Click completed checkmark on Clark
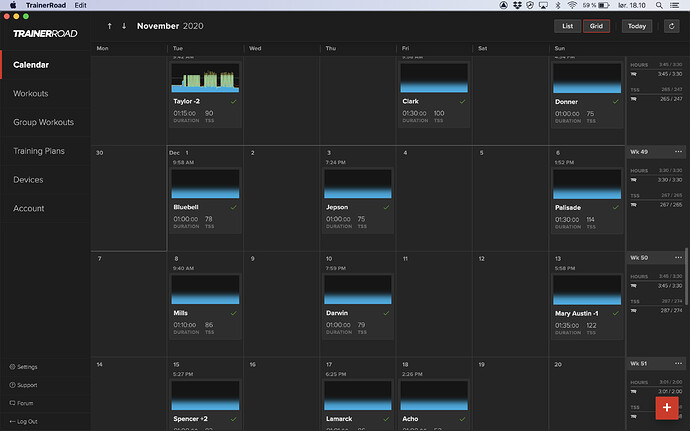Screen dimensions: 690x431 [x=462, y=101]
